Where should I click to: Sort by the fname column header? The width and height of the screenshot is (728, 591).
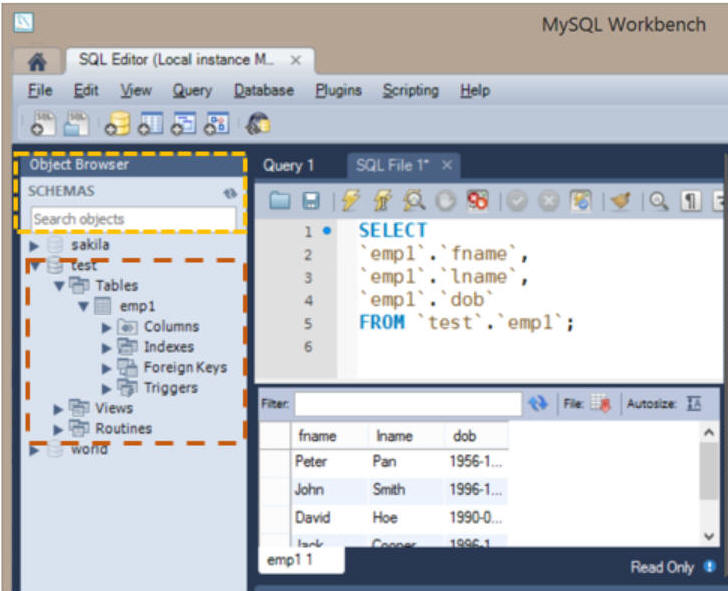pos(329,436)
